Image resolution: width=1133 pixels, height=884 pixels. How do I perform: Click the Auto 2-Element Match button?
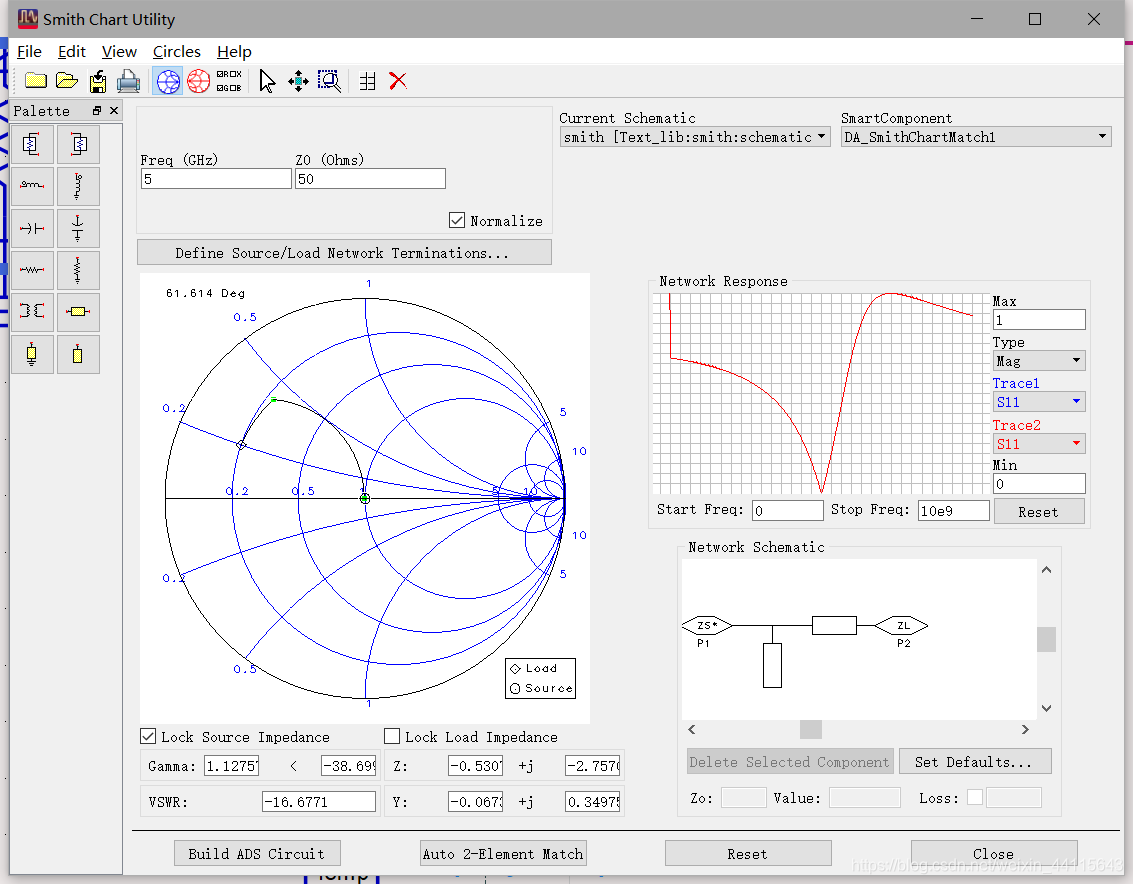[x=503, y=854]
